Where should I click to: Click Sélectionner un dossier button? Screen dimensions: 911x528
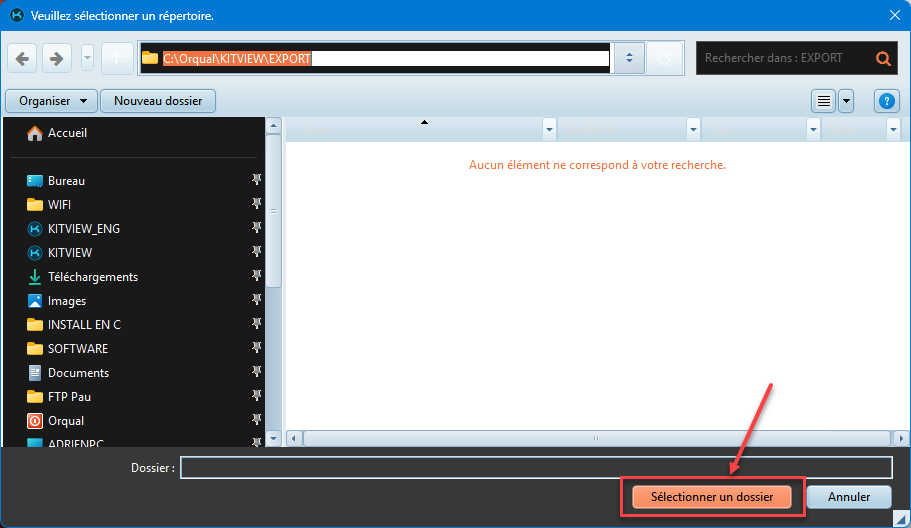click(x=712, y=497)
